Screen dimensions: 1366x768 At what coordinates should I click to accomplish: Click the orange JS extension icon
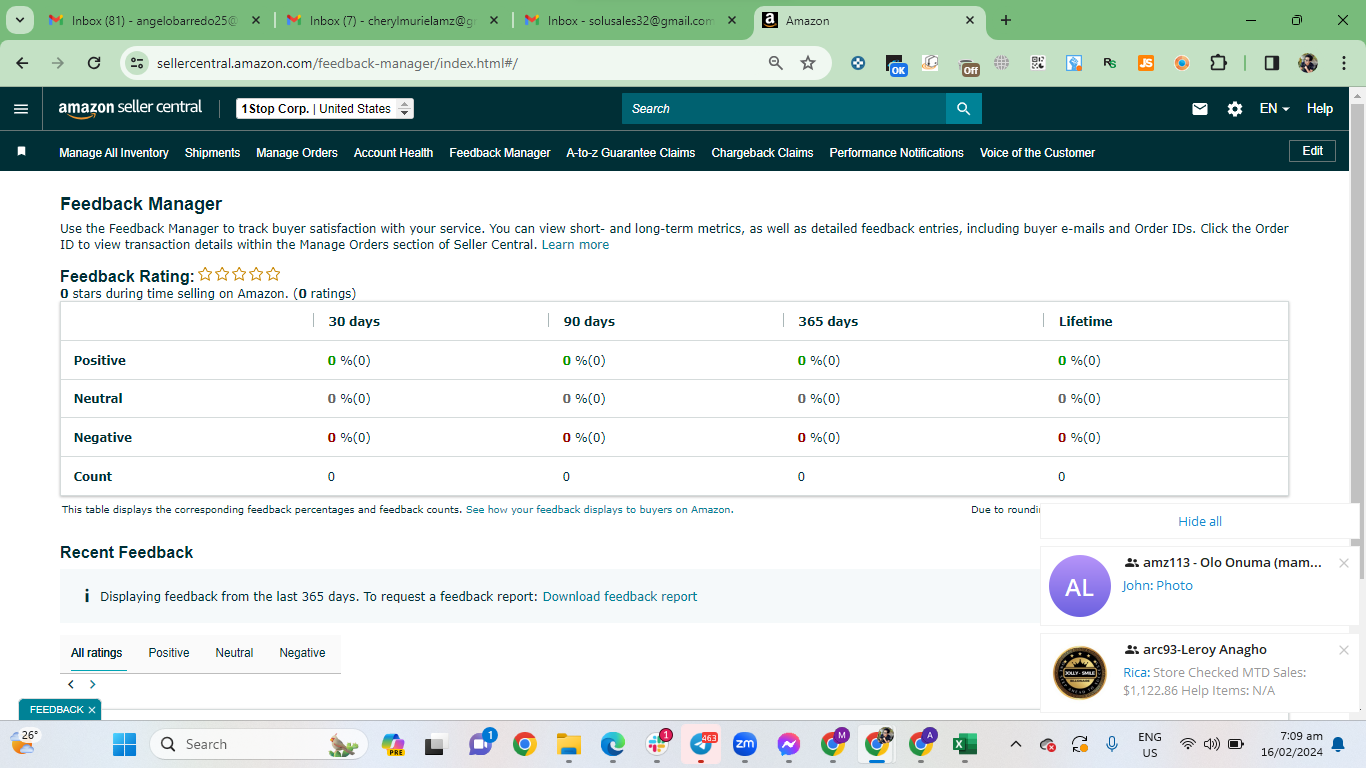pyautogui.click(x=1146, y=63)
